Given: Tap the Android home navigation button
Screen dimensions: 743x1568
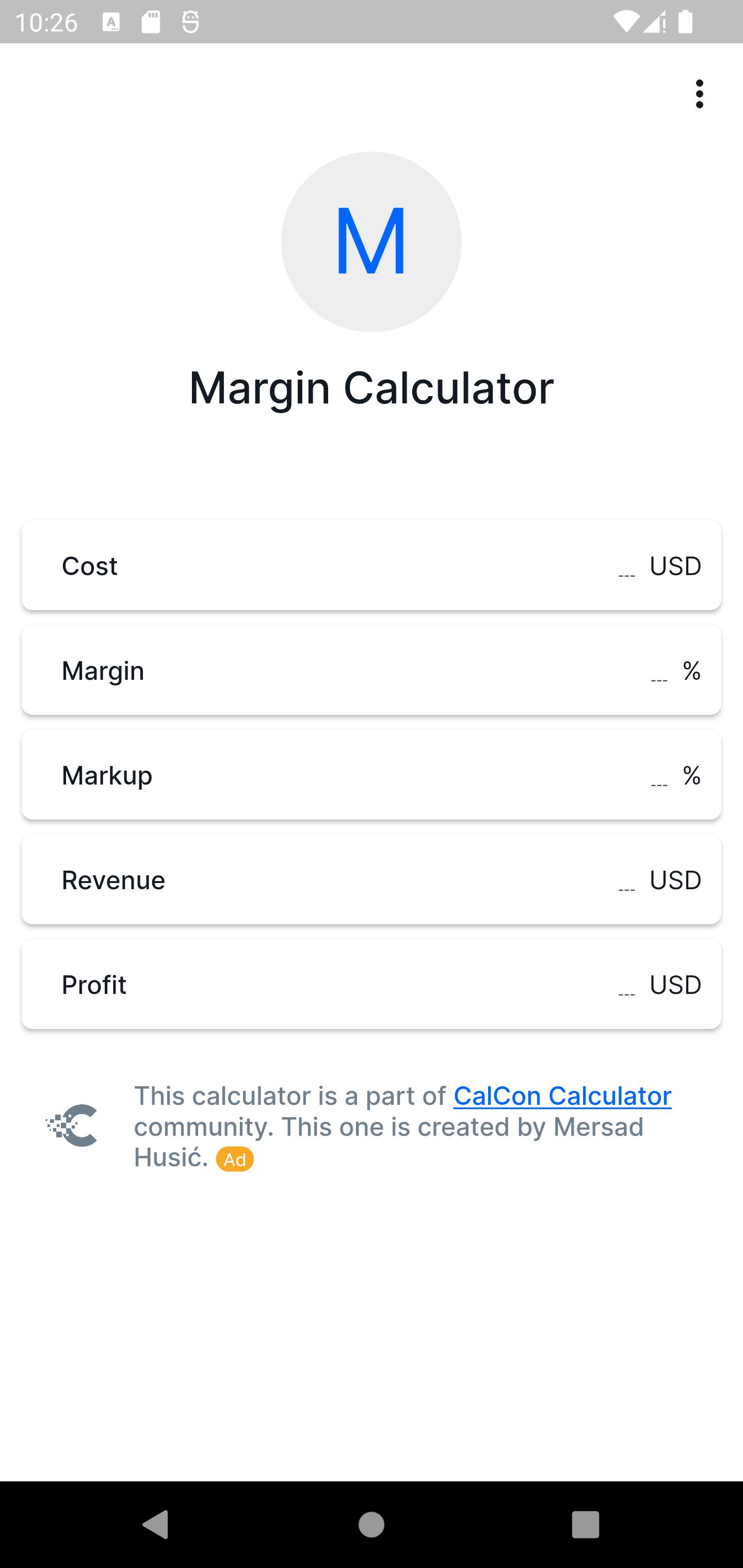Looking at the screenshot, I should (x=371, y=1524).
